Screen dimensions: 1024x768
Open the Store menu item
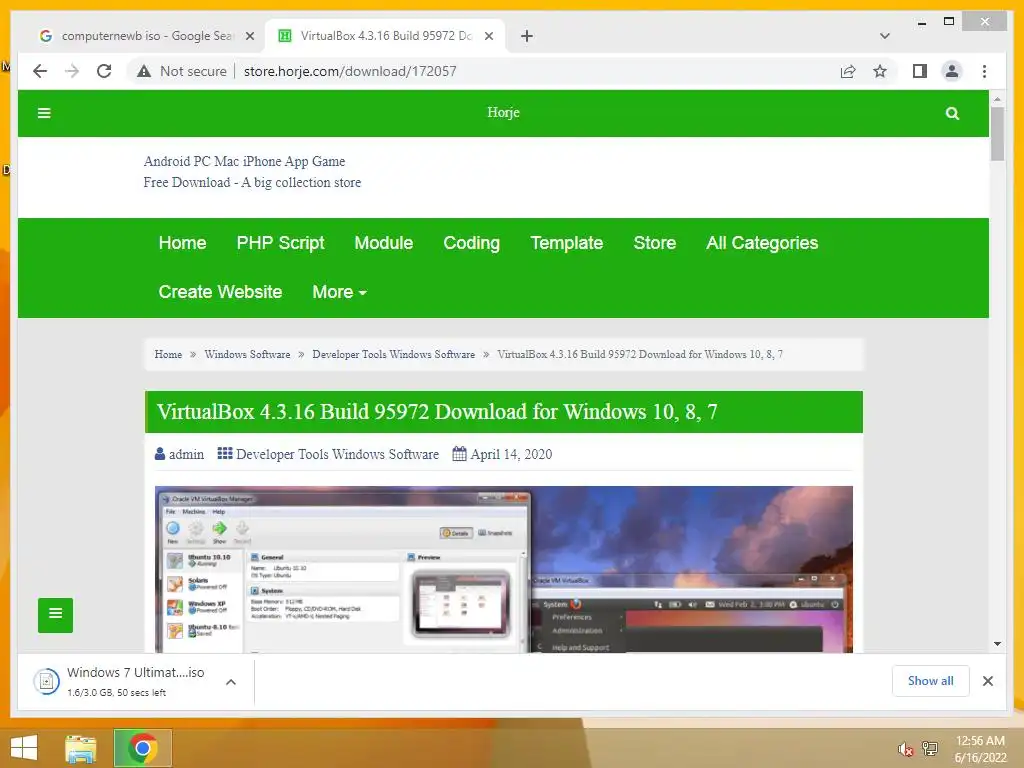(654, 243)
